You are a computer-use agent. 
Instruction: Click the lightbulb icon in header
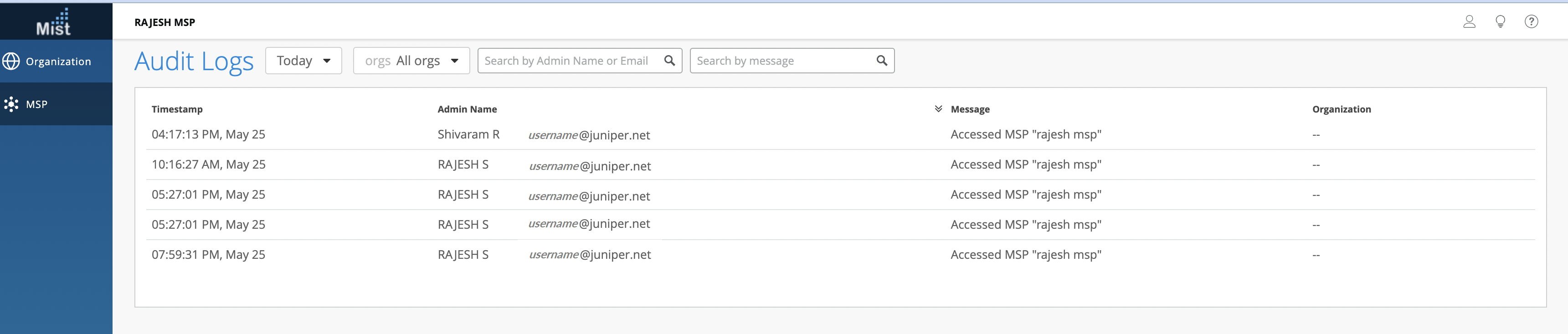click(x=1500, y=22)
